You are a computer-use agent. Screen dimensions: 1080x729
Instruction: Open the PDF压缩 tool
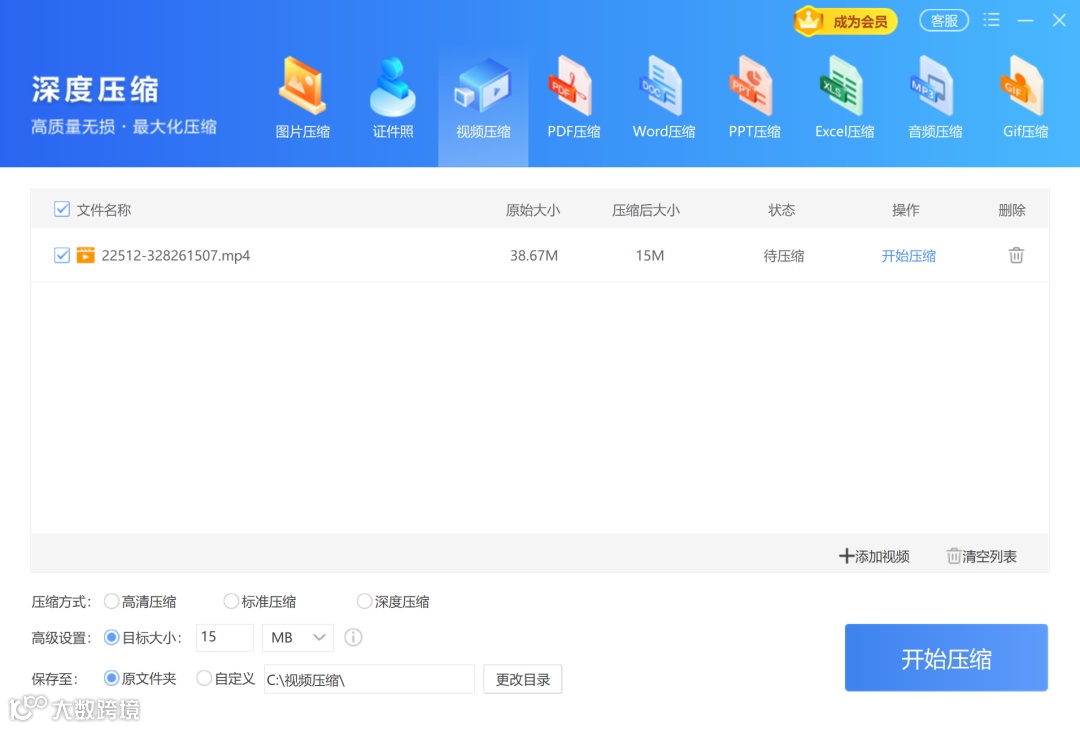[573, 98]
